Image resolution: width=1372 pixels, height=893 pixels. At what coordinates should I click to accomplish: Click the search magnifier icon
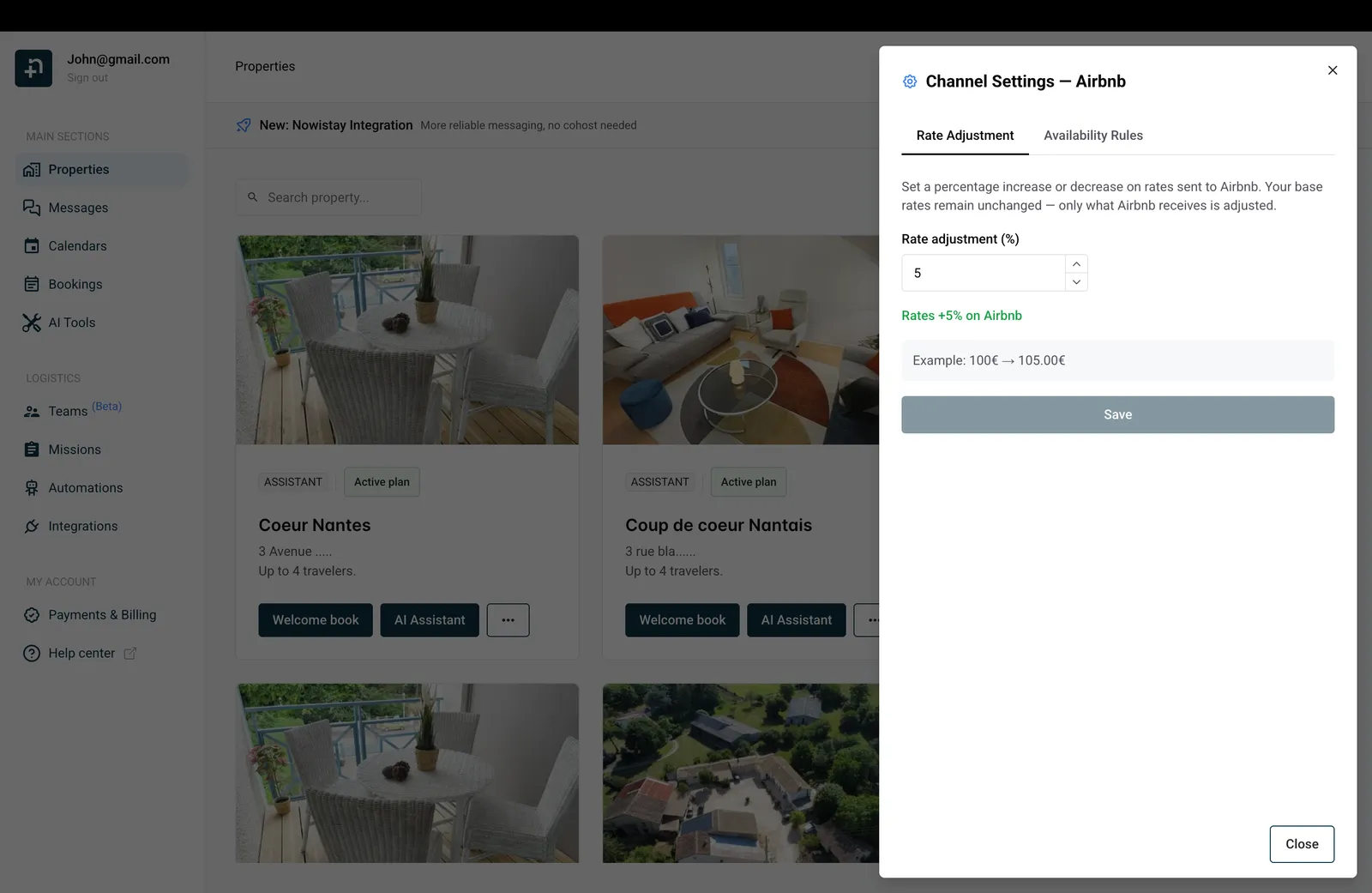(x=253, y=197)
